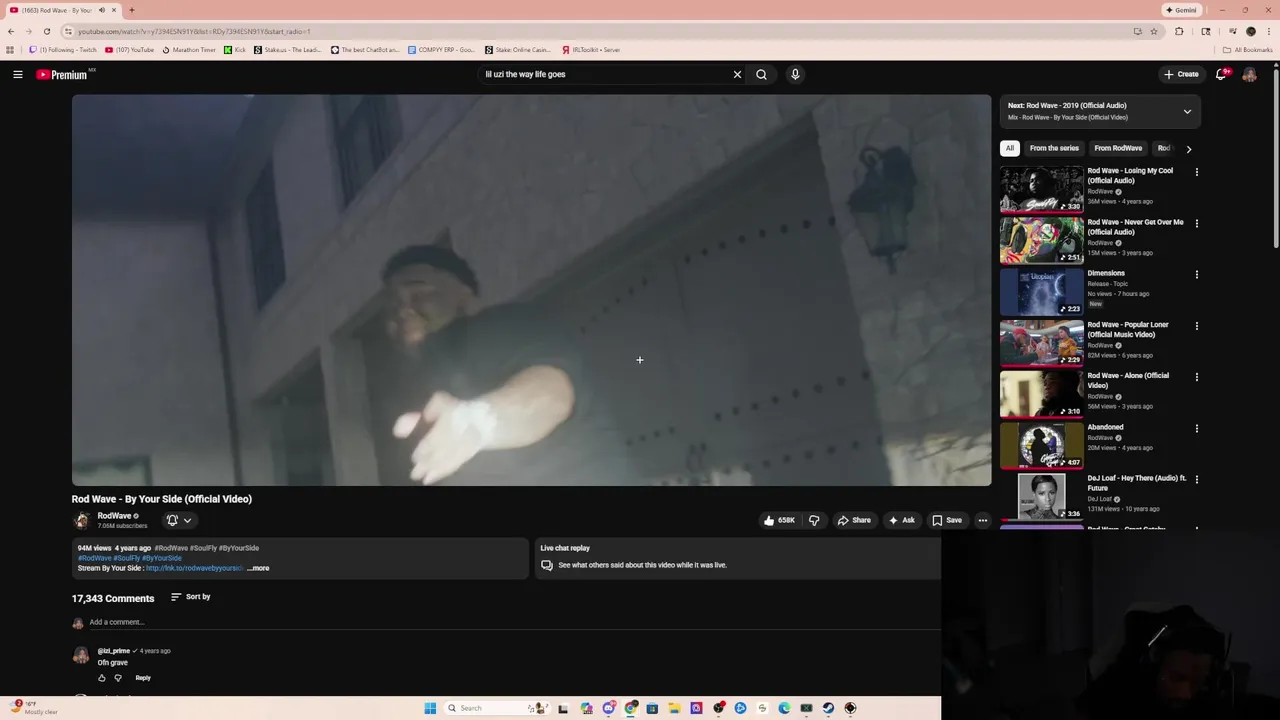Open the Gemini button in Chrome

(1182, 10)
